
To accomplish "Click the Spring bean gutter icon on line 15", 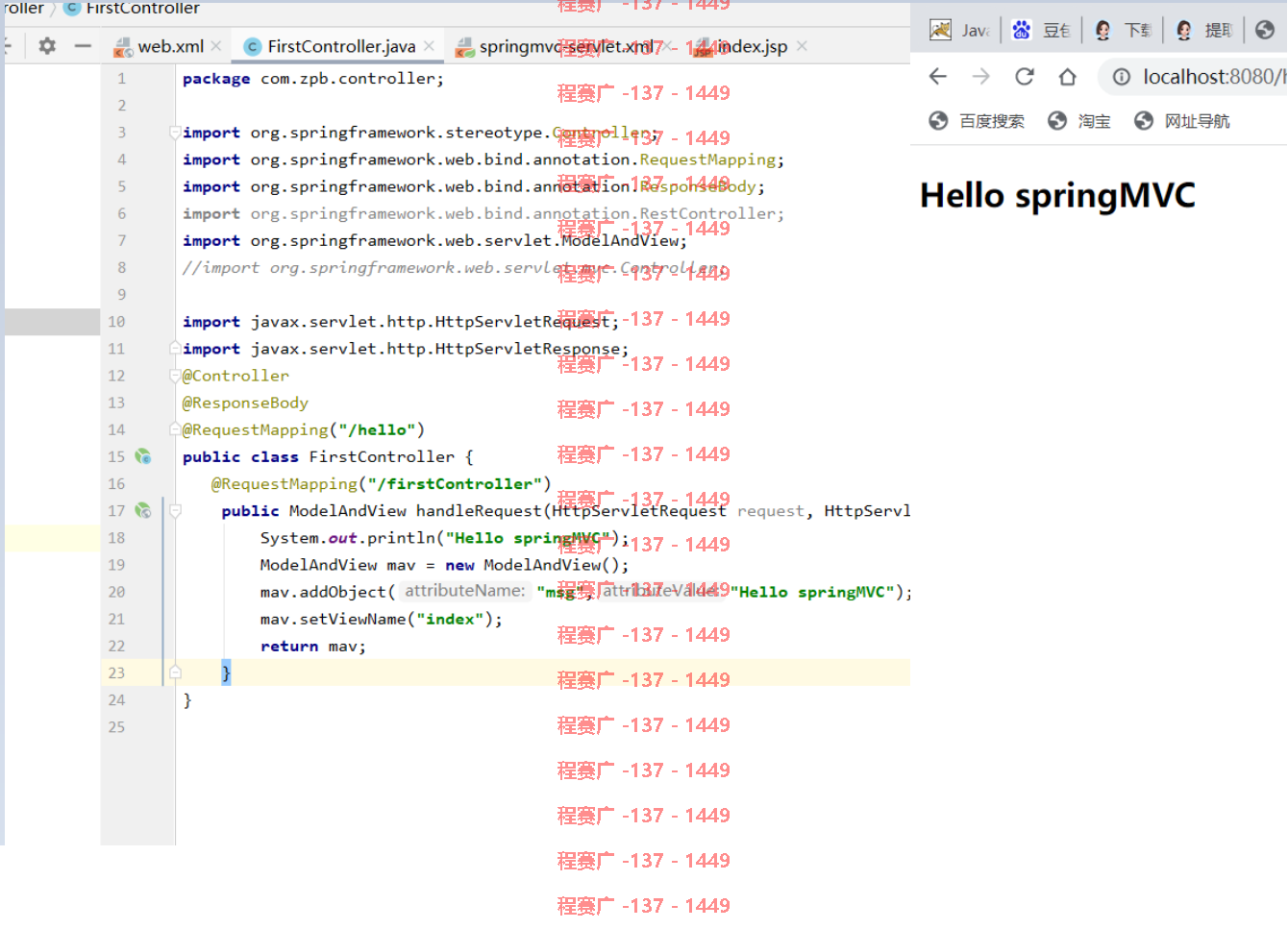I will point(143,457).
